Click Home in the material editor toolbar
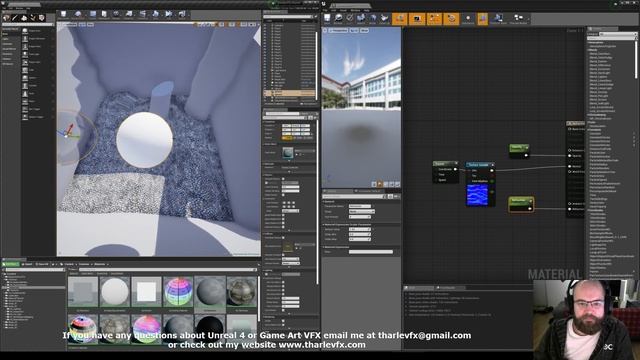 (x=373, y=19)
